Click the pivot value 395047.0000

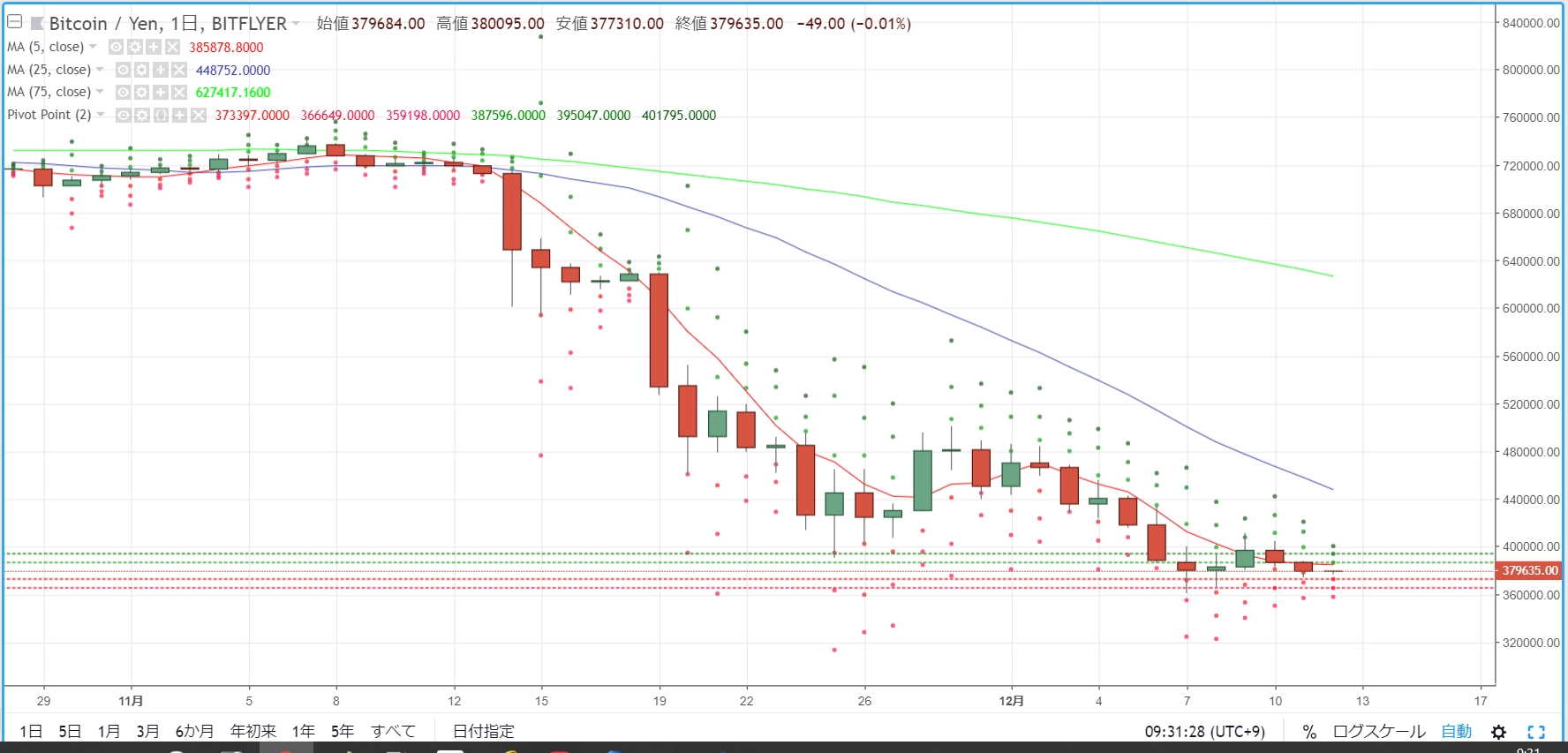click(x=593, y=116)
